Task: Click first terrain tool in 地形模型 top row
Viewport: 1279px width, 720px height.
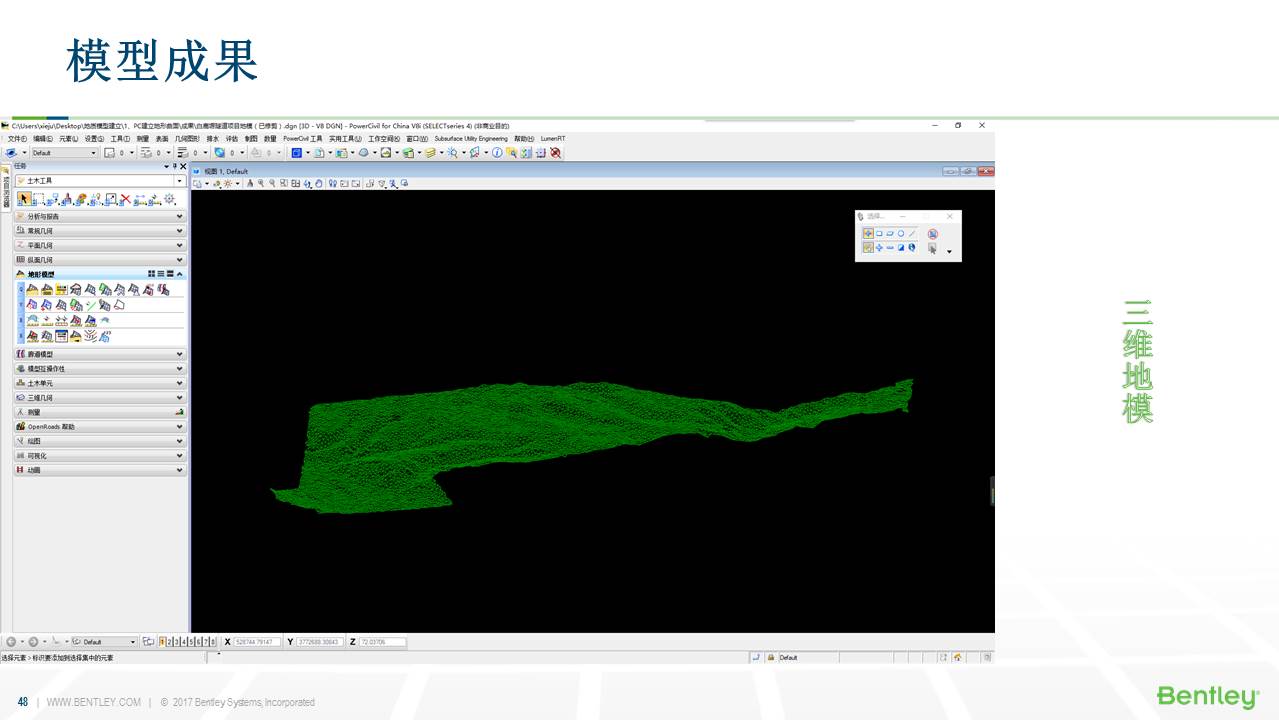Action: (32, 290)
